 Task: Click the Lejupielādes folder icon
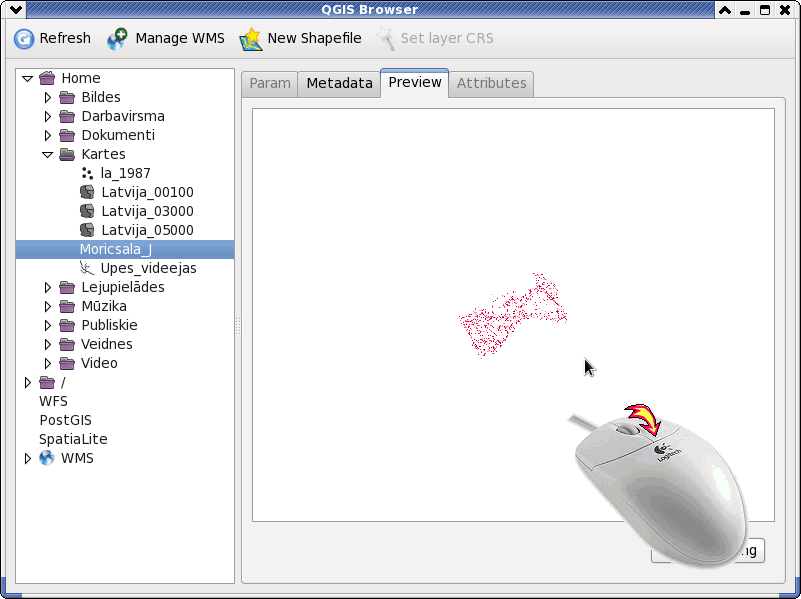coord(67,287)
